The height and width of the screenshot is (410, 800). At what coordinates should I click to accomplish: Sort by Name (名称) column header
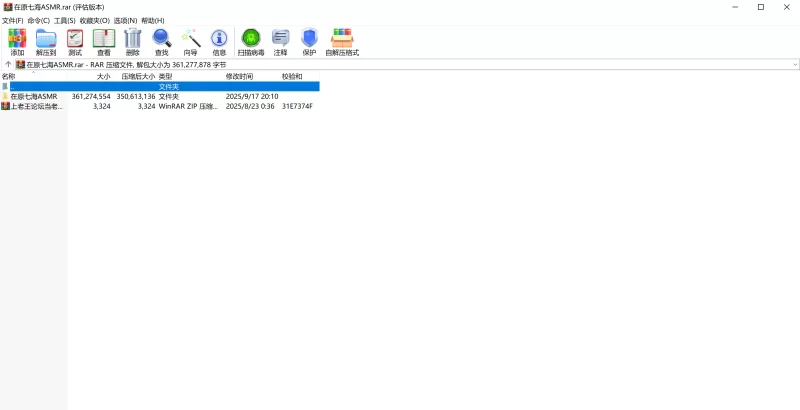[34, 76]
